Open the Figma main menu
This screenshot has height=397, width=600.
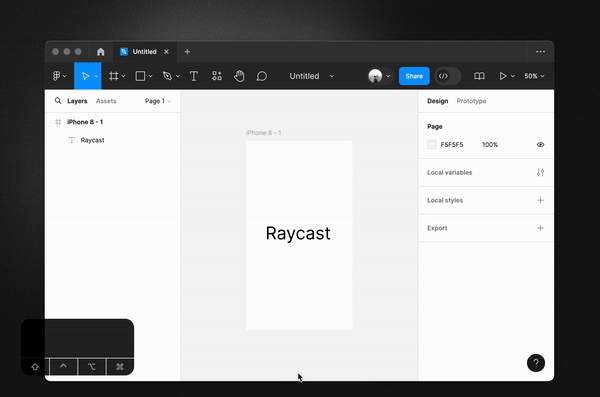59,76
